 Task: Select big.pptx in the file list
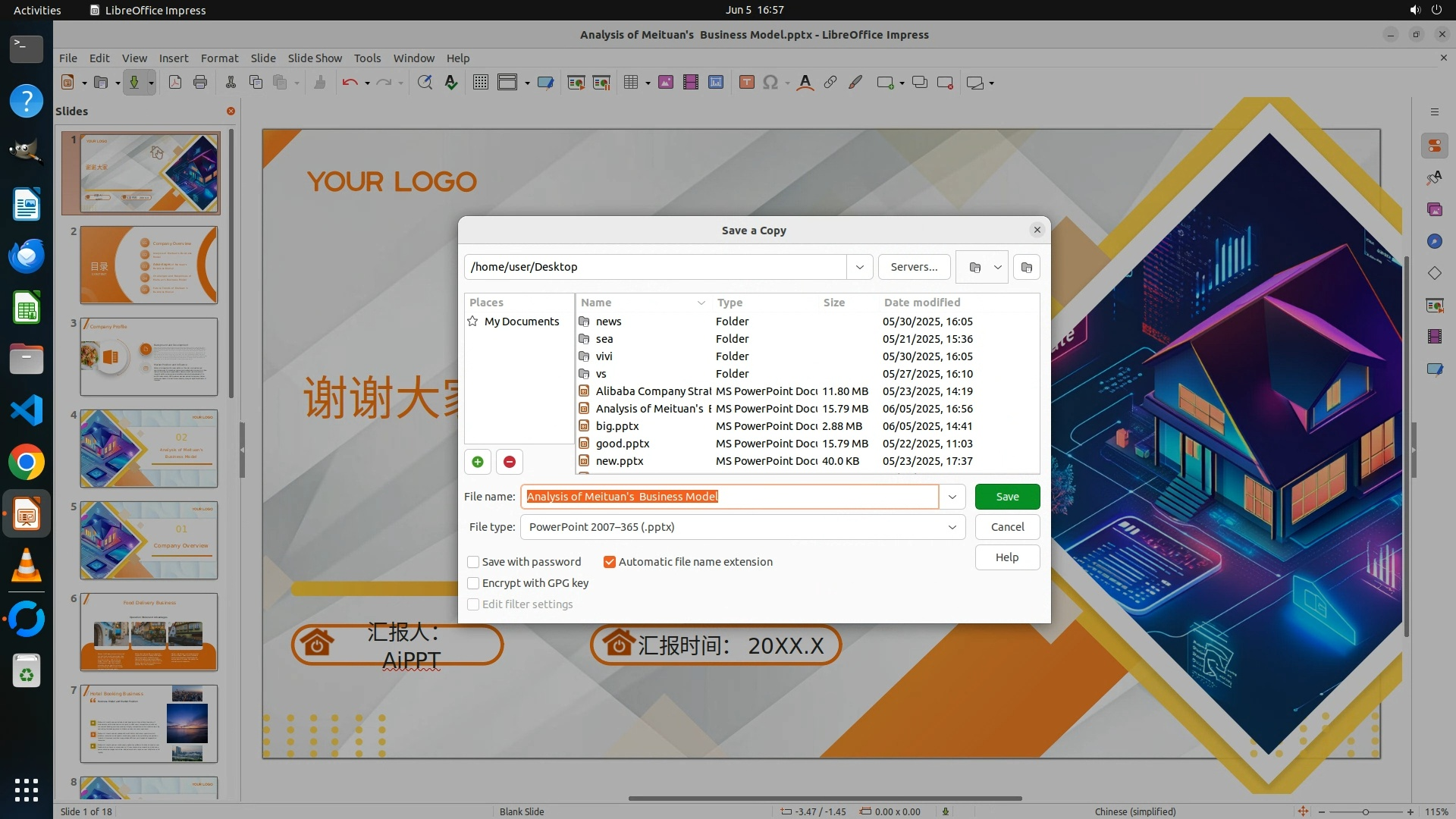coord(617,426)
